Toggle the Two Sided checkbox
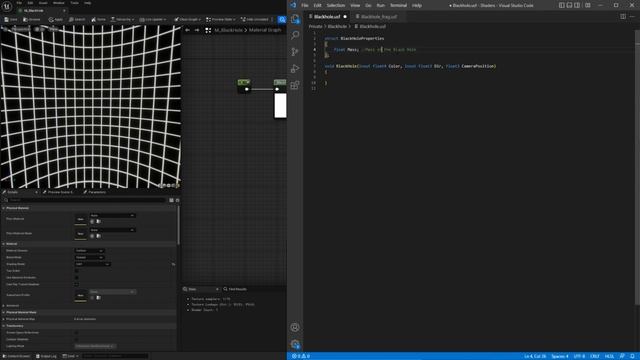640x360 pixels. [x=76, y=271]
